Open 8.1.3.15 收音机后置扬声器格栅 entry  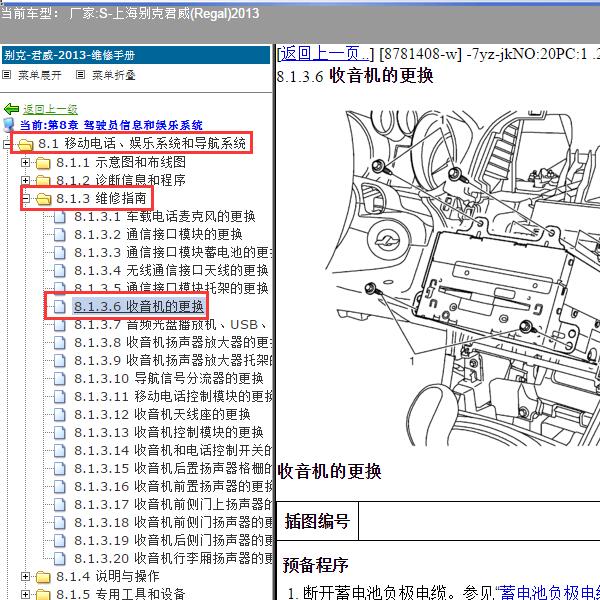tap(173, 468)
